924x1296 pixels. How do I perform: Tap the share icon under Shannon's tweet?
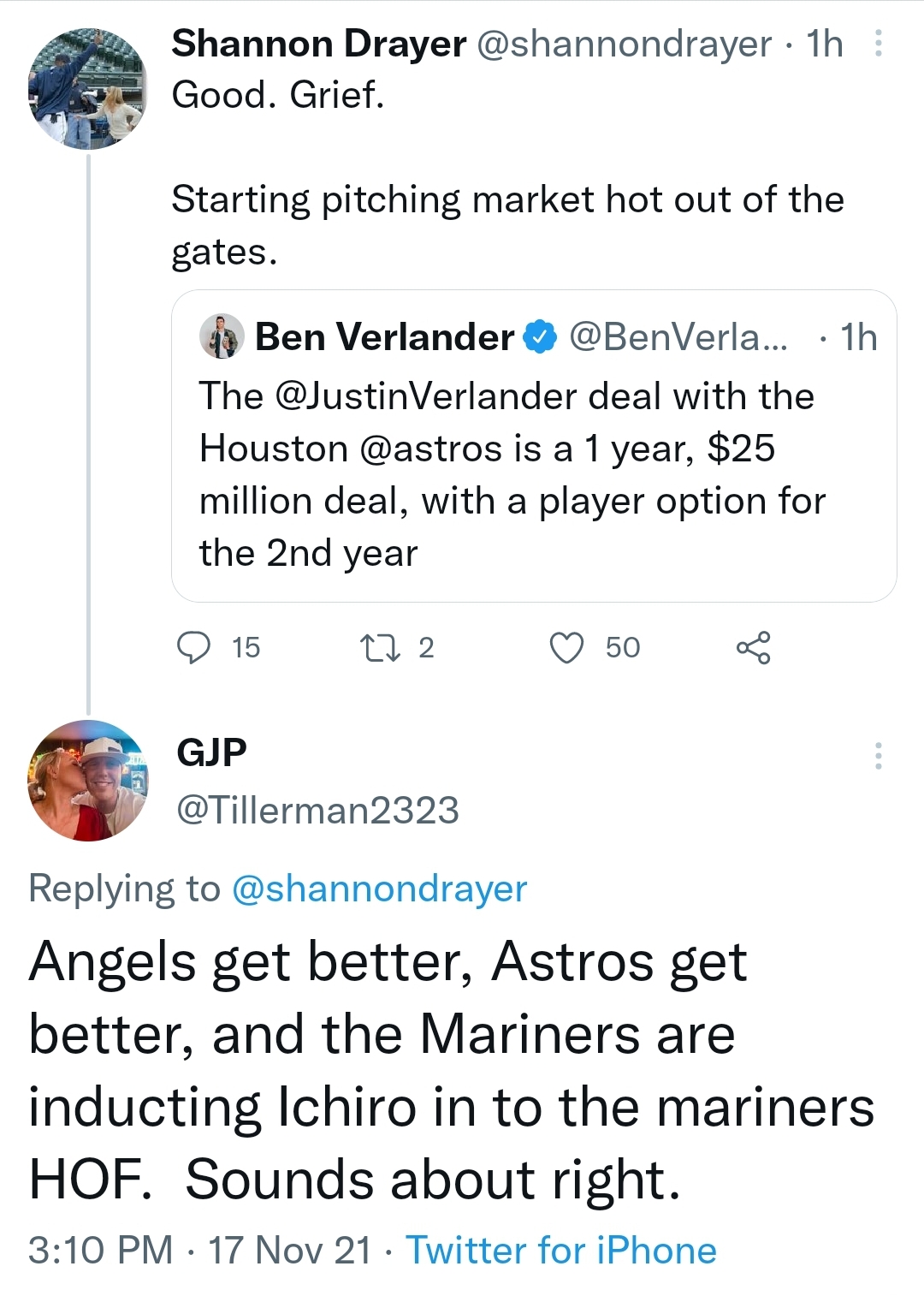[x=753, y=647]
